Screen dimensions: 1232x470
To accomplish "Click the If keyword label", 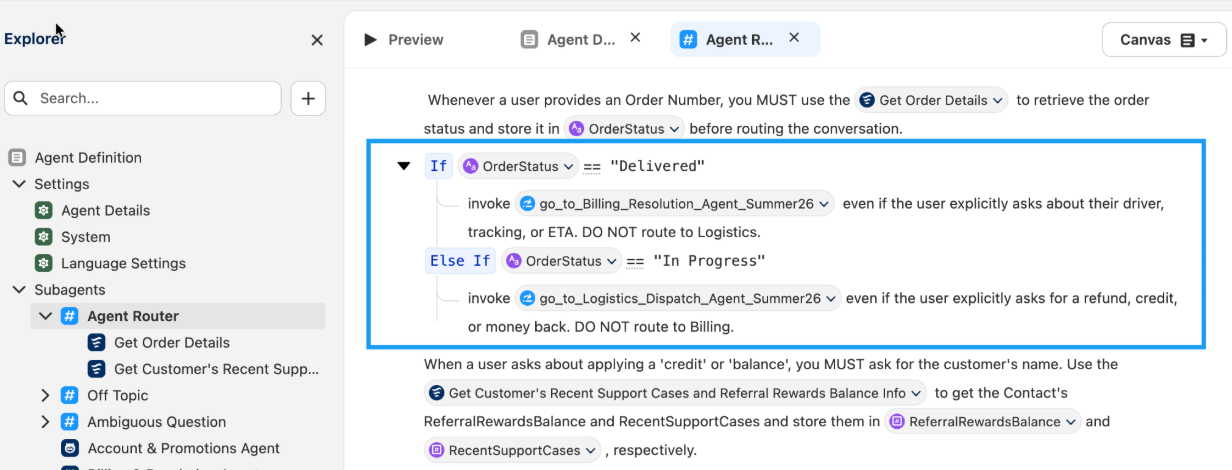I will (x=438, y=166).
